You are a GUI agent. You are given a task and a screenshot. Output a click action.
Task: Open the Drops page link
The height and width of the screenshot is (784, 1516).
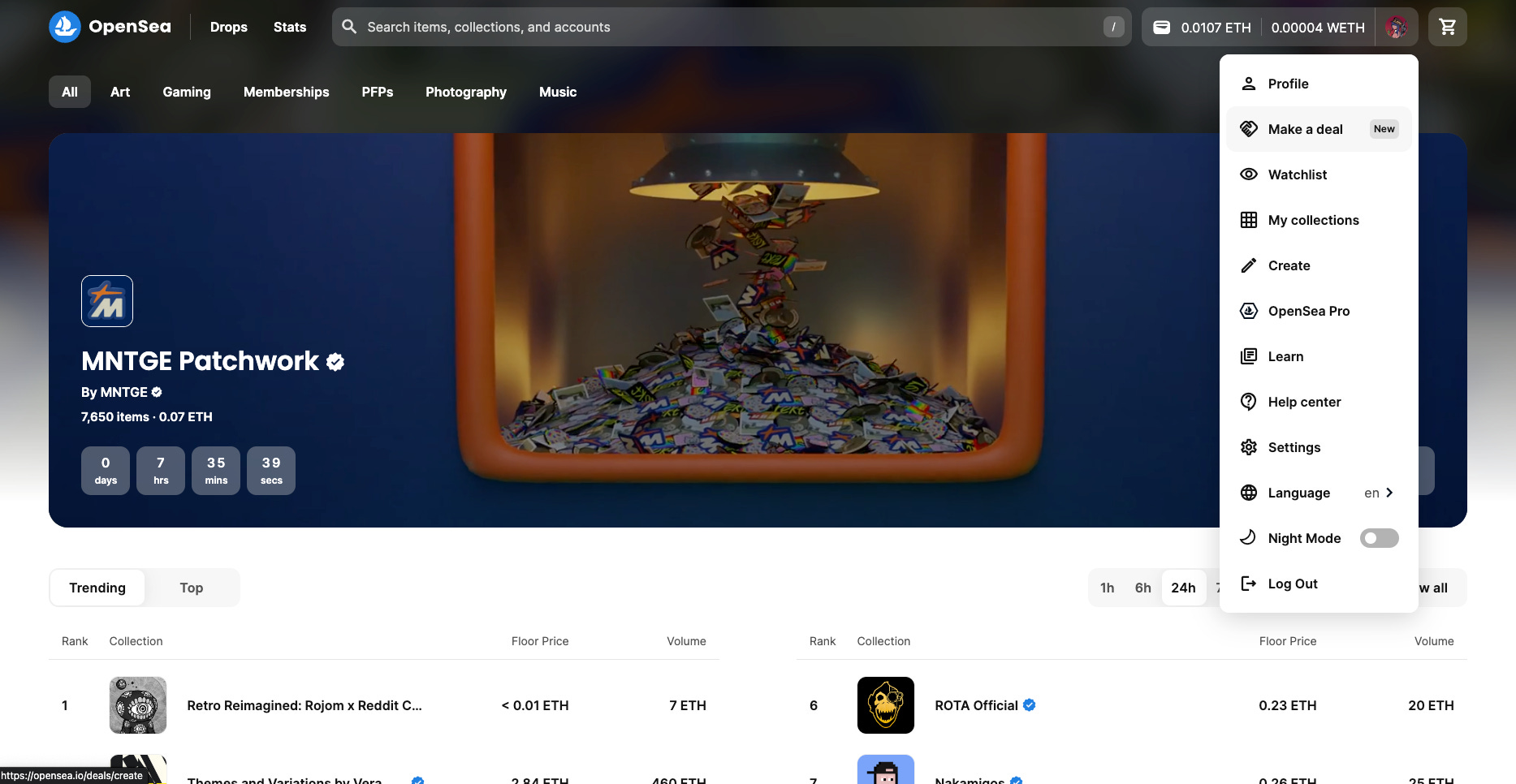(x=229, y=27)
